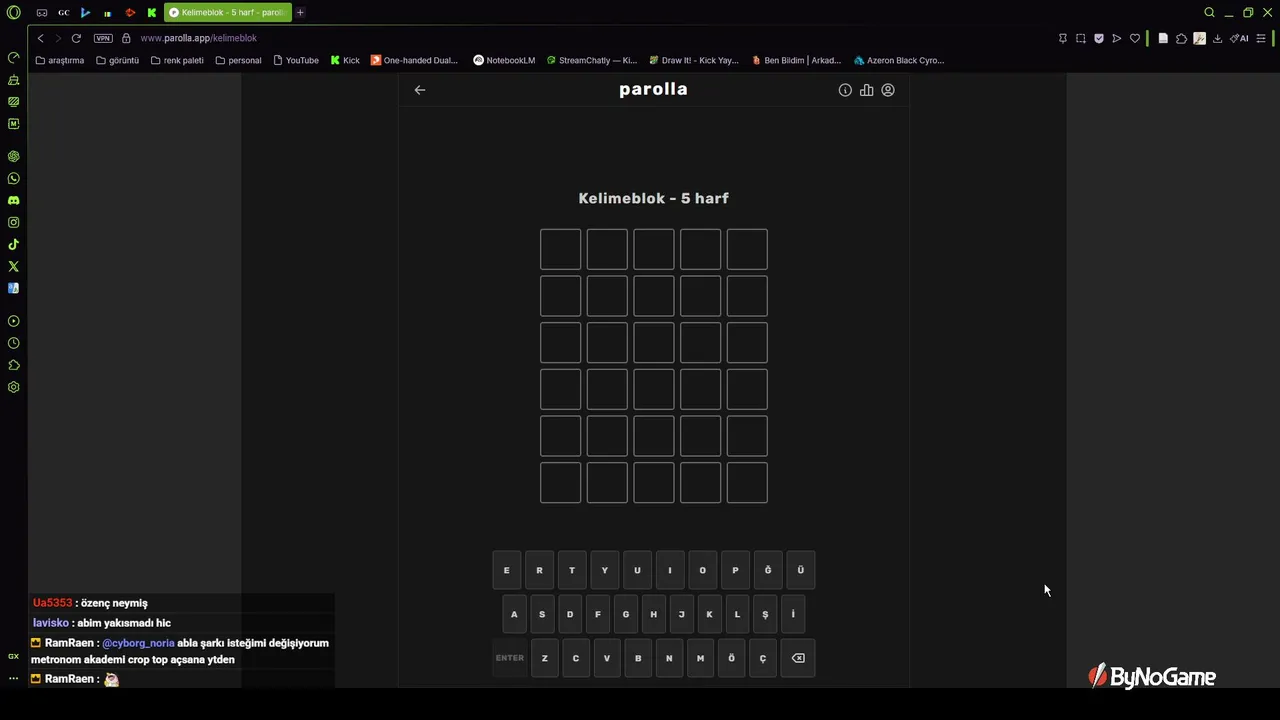
Task: Open a new tab with plus button
Action: [x=300, y=13]
